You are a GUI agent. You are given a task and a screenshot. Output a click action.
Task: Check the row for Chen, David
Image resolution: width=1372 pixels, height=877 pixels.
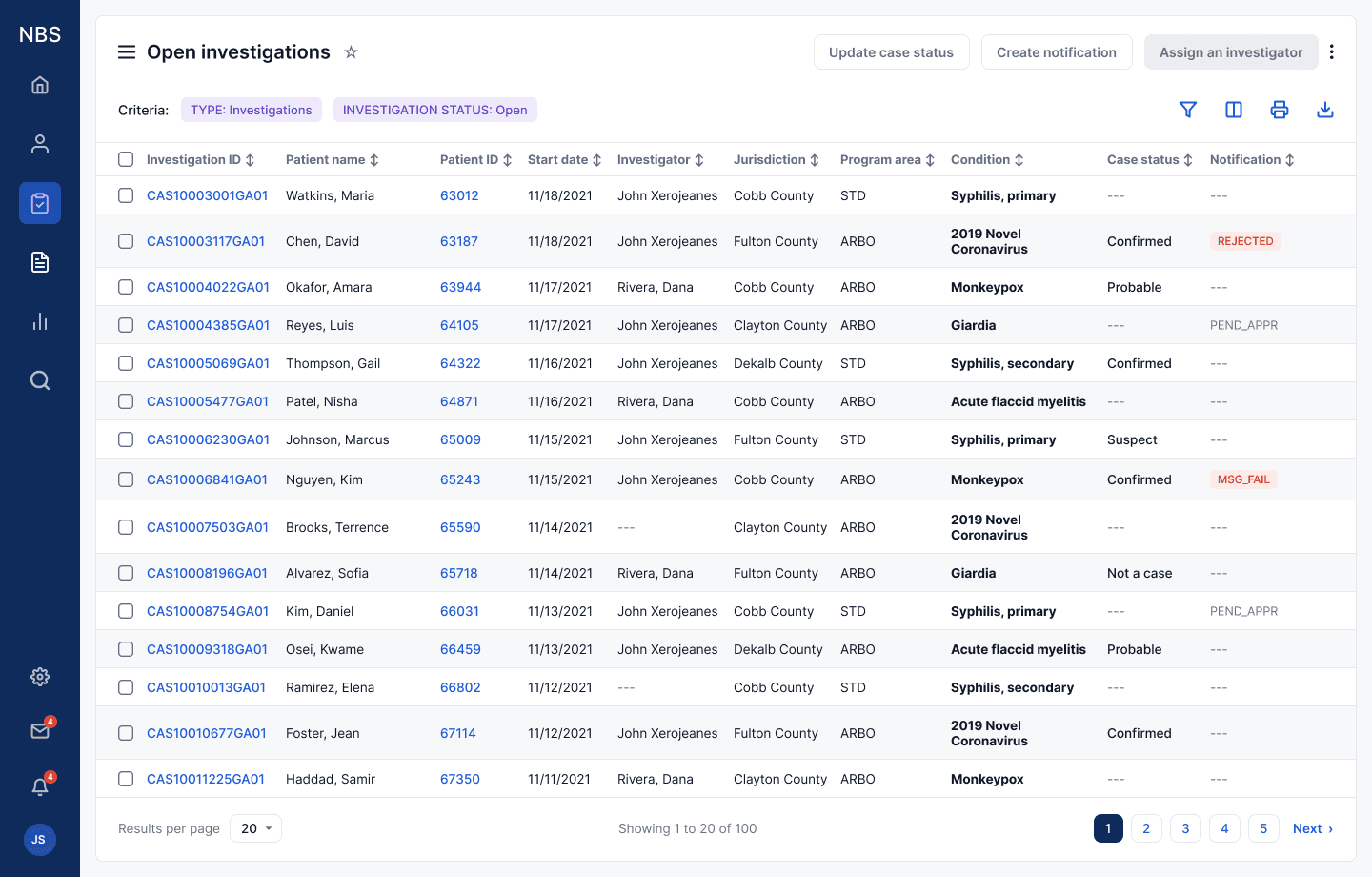point(126,241)
